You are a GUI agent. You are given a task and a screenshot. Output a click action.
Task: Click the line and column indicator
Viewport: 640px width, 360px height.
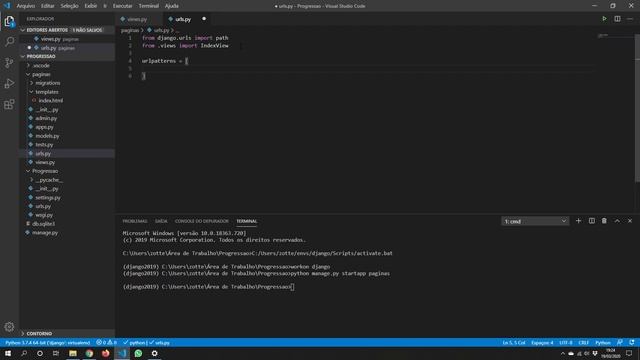pyautogui.click(x=514, y=342)
